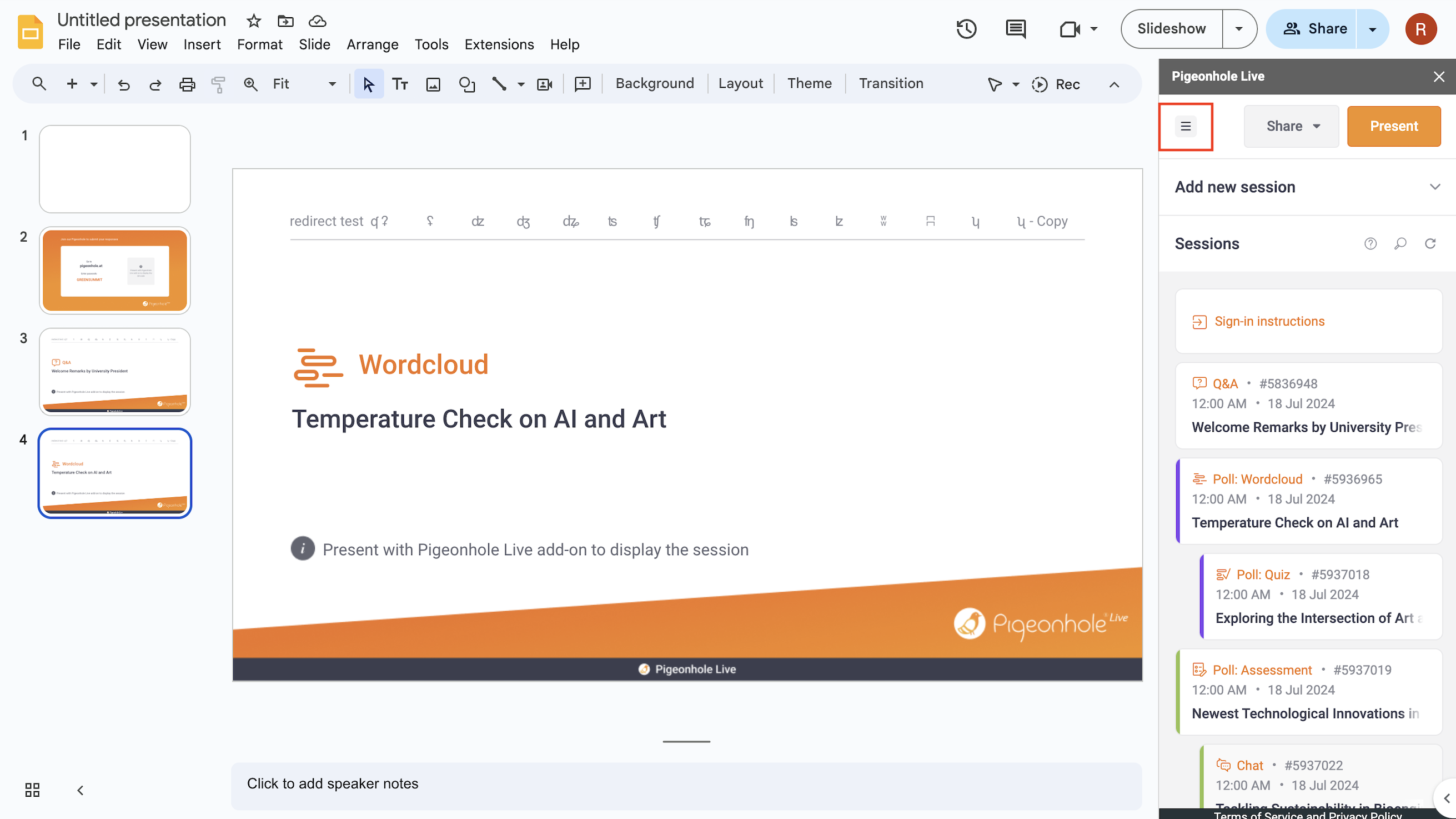Print the presentation
Viewport: 1456px width, 819px height.
(x=187, y=84)
